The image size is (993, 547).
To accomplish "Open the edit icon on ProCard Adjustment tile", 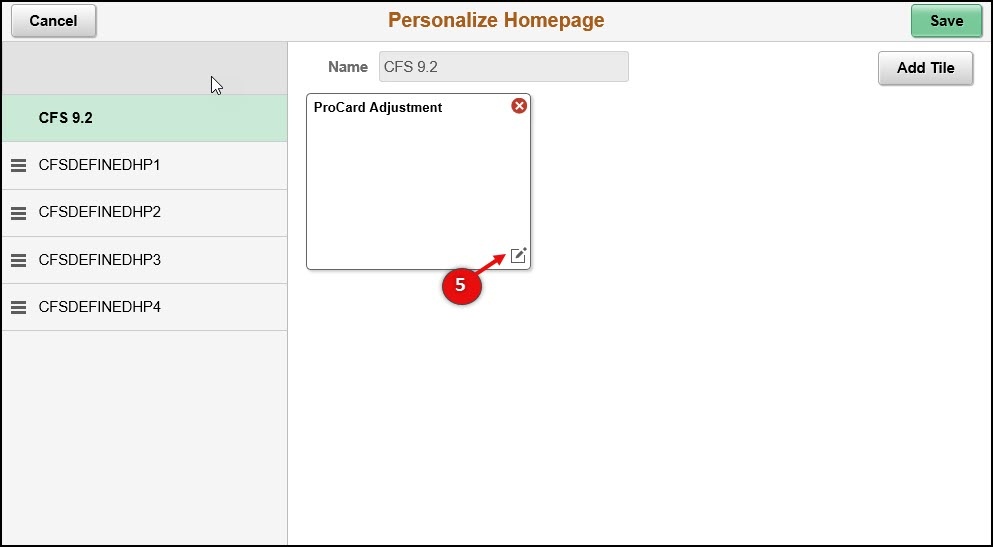I will point(518,255).
